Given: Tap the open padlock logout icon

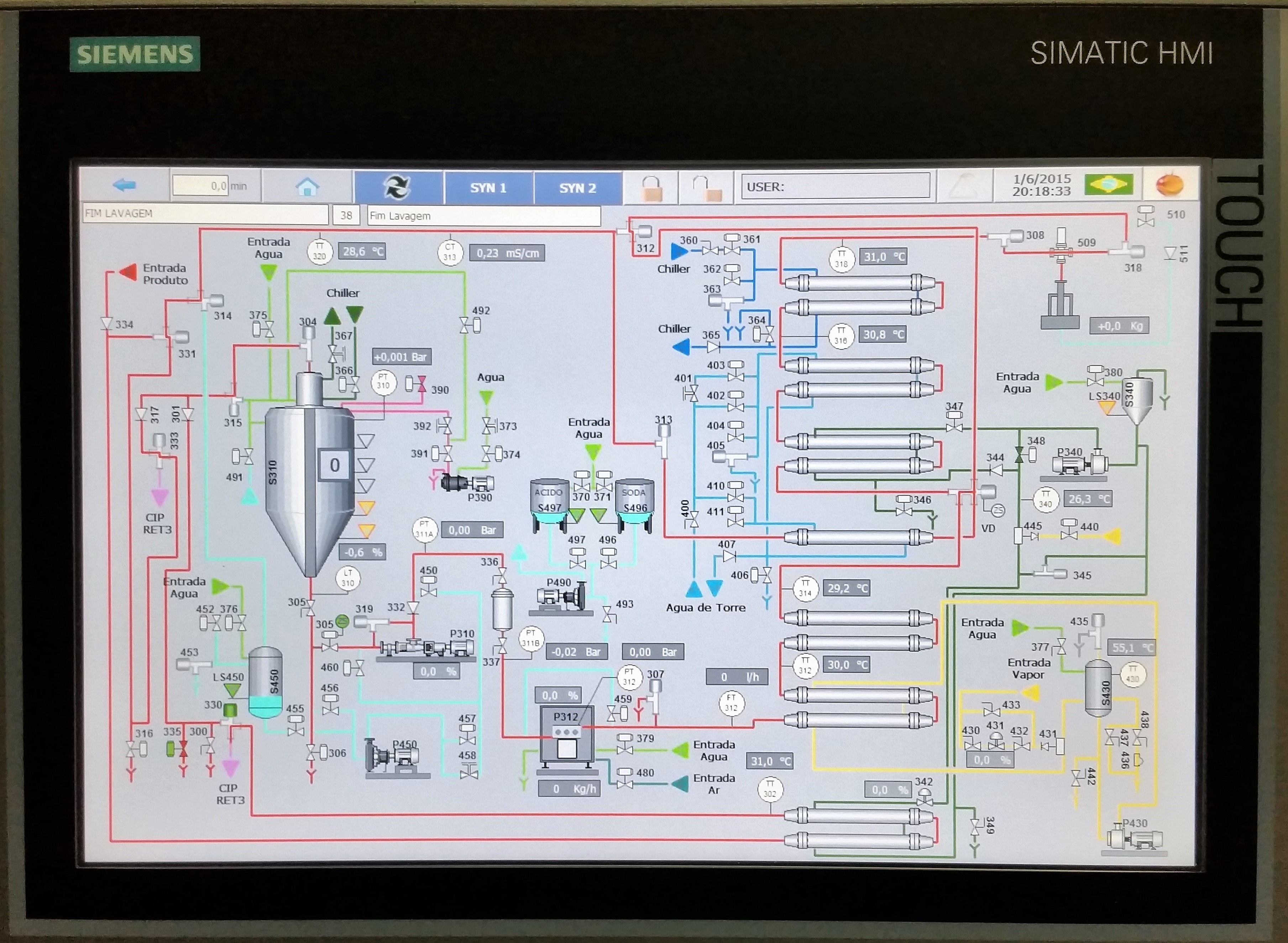Looking at the screenshot, I should (707, 188).
